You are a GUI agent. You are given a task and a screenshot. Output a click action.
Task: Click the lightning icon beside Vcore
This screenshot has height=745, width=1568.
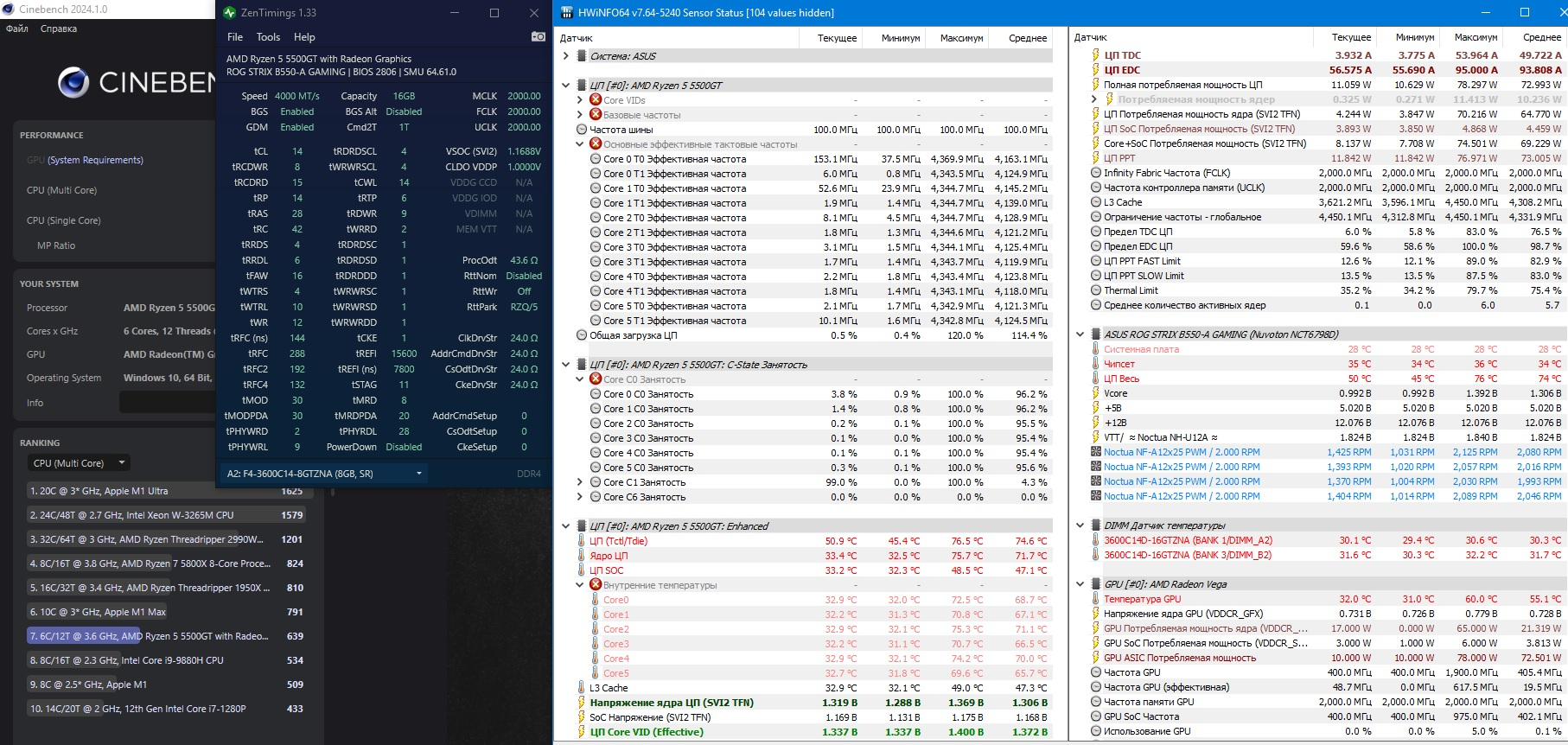pos(1096,393)
